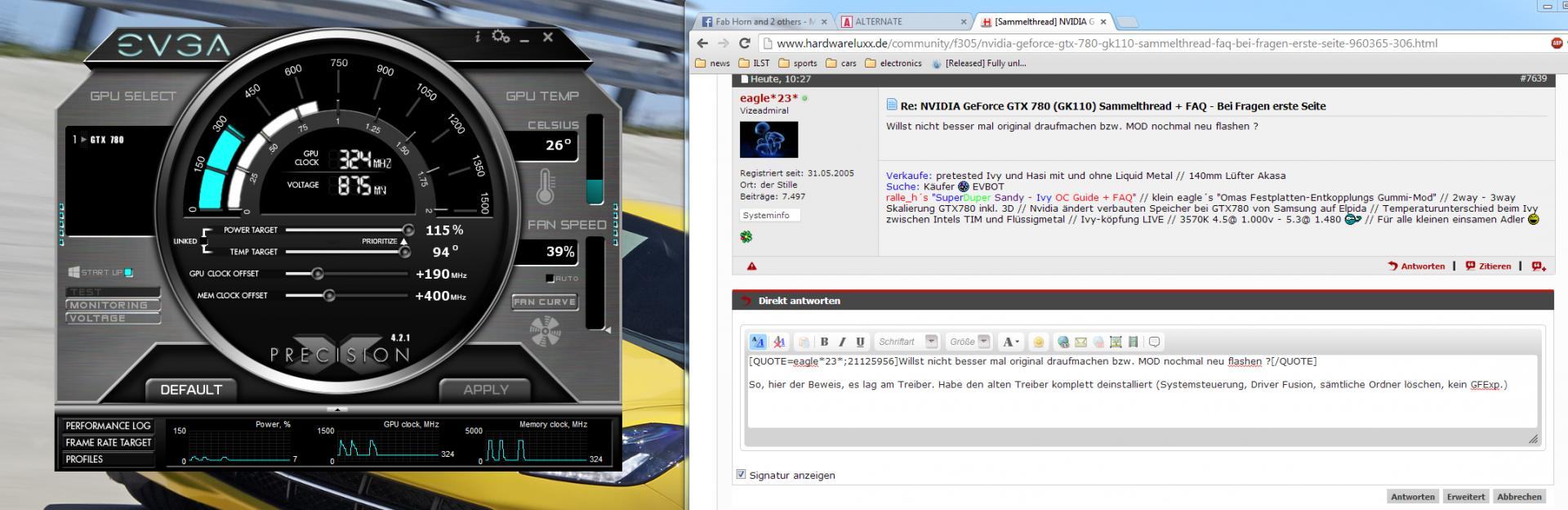Open the cars bookmark folder
The height and width of the screenshot is (510, 1568).
pyautogui.click(x=841, y=63)
